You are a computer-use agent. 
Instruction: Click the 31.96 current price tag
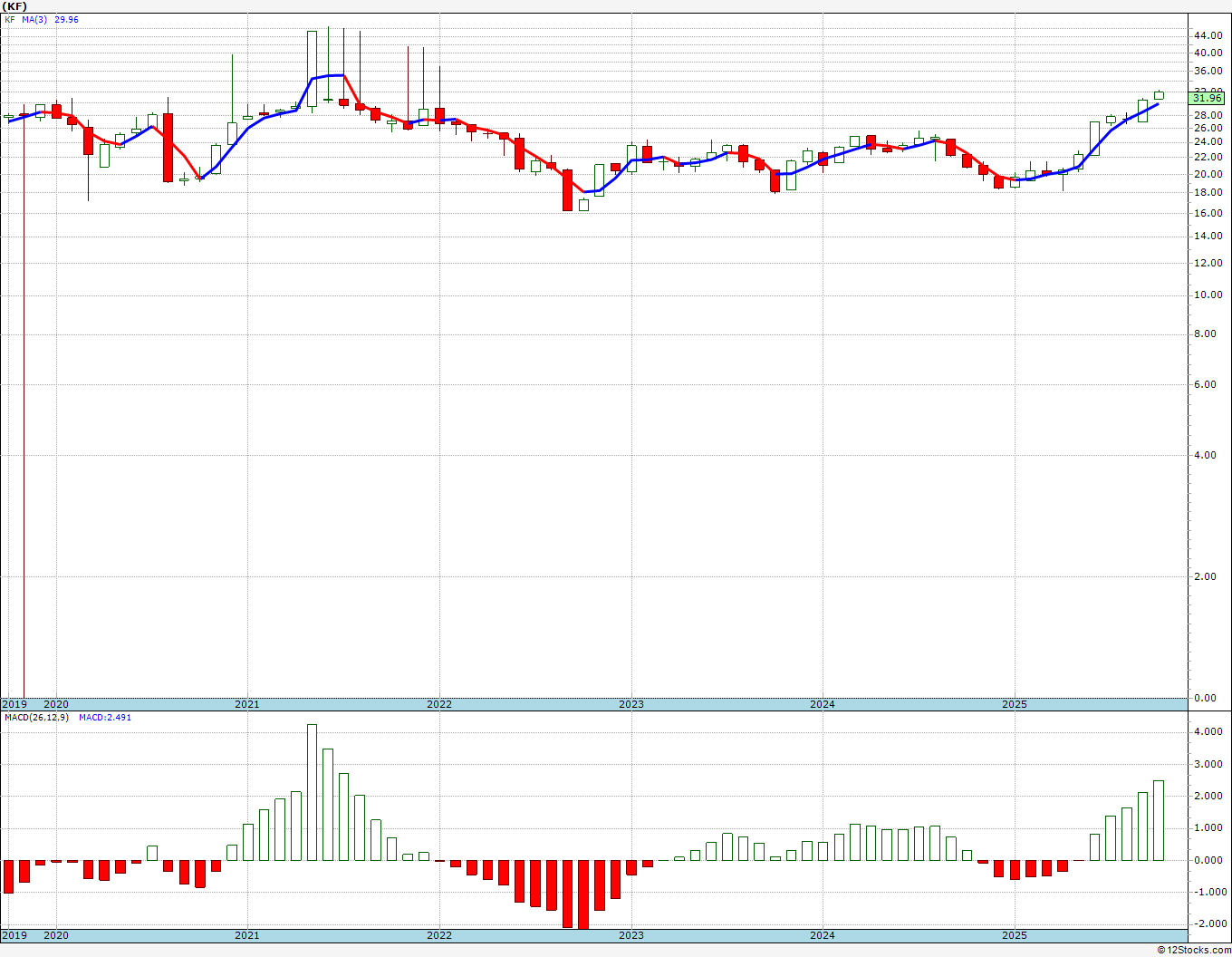[x=1208, y=98]
